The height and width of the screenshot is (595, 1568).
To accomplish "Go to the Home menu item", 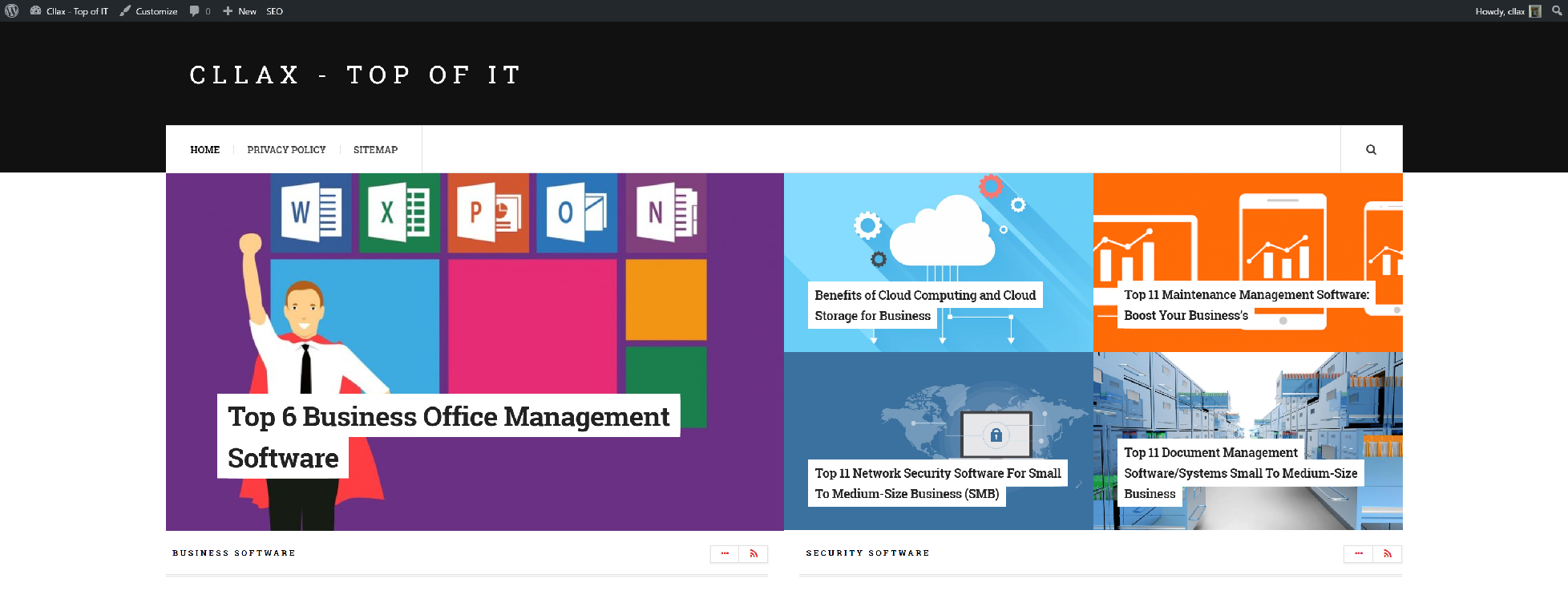I will click(204, 150).
